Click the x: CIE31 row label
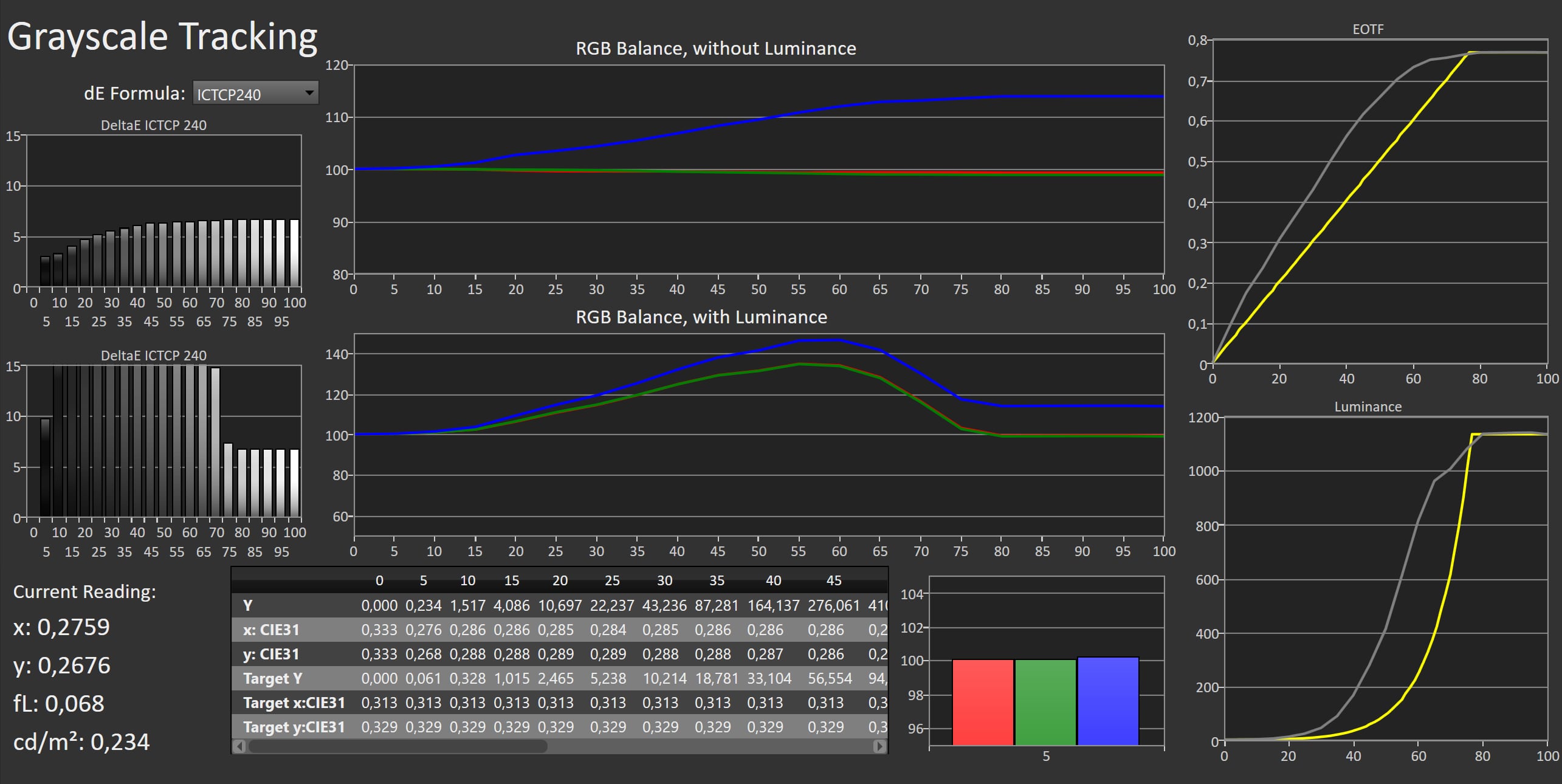Viewport: 1562px width, 784px height. (271, 630)
